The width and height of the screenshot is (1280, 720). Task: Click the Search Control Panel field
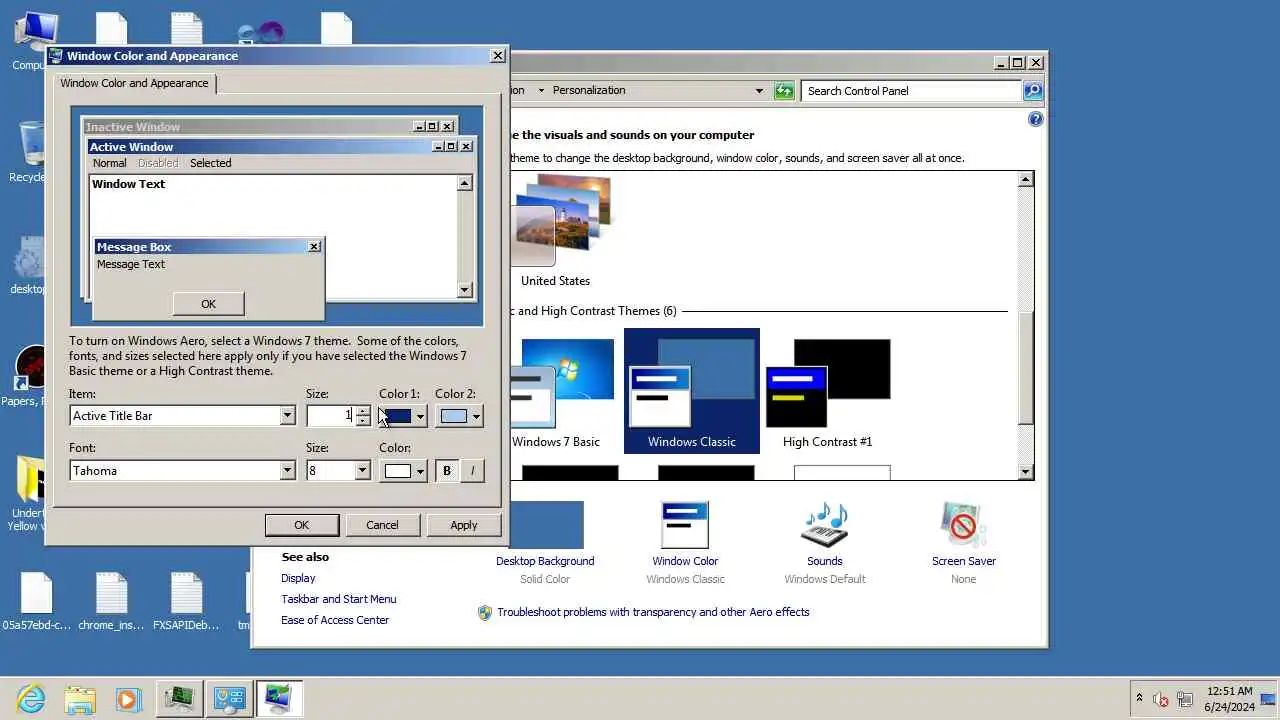(x=911, y=90)
